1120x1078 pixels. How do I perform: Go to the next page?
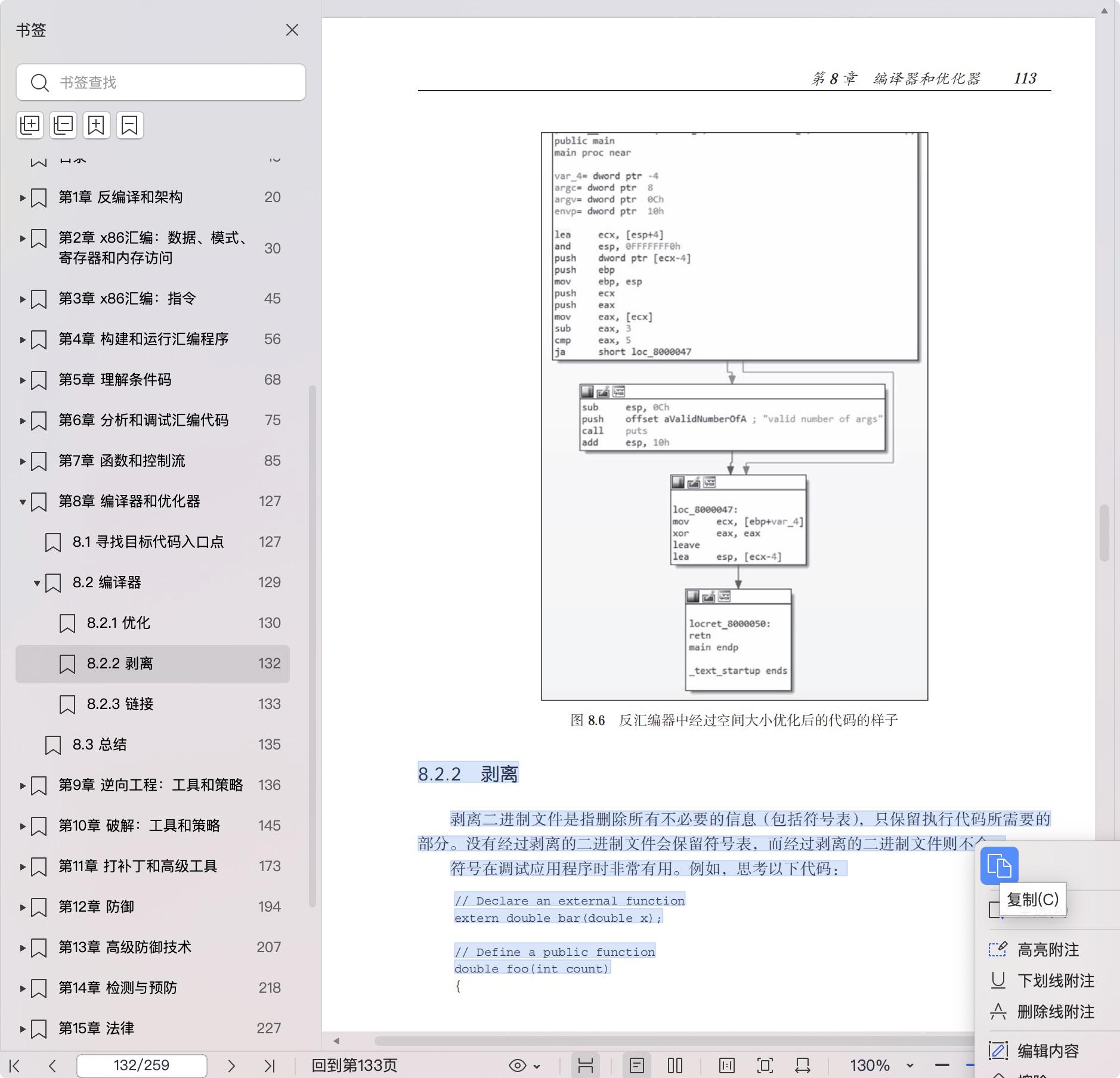click(231, 1065)
